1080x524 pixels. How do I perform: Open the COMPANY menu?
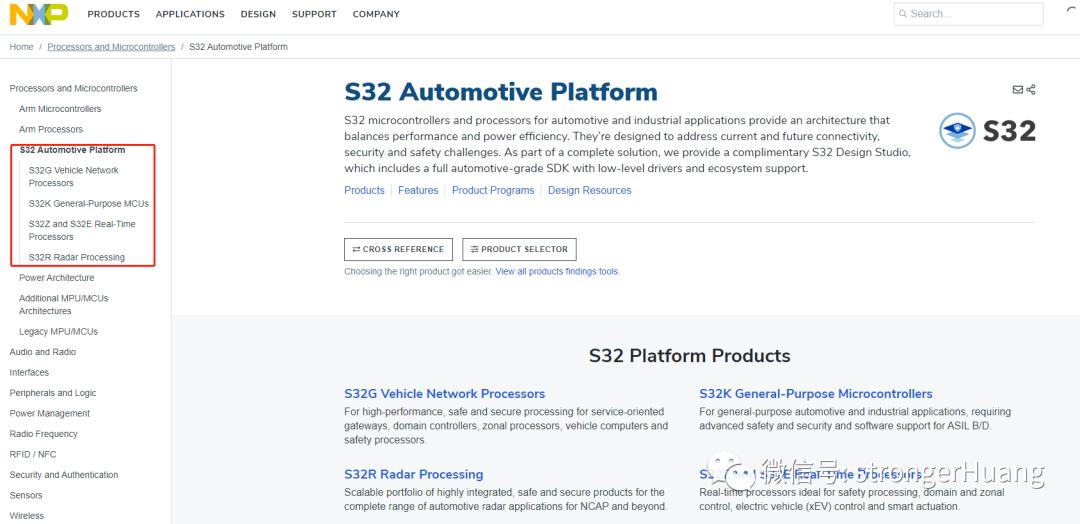376,14
